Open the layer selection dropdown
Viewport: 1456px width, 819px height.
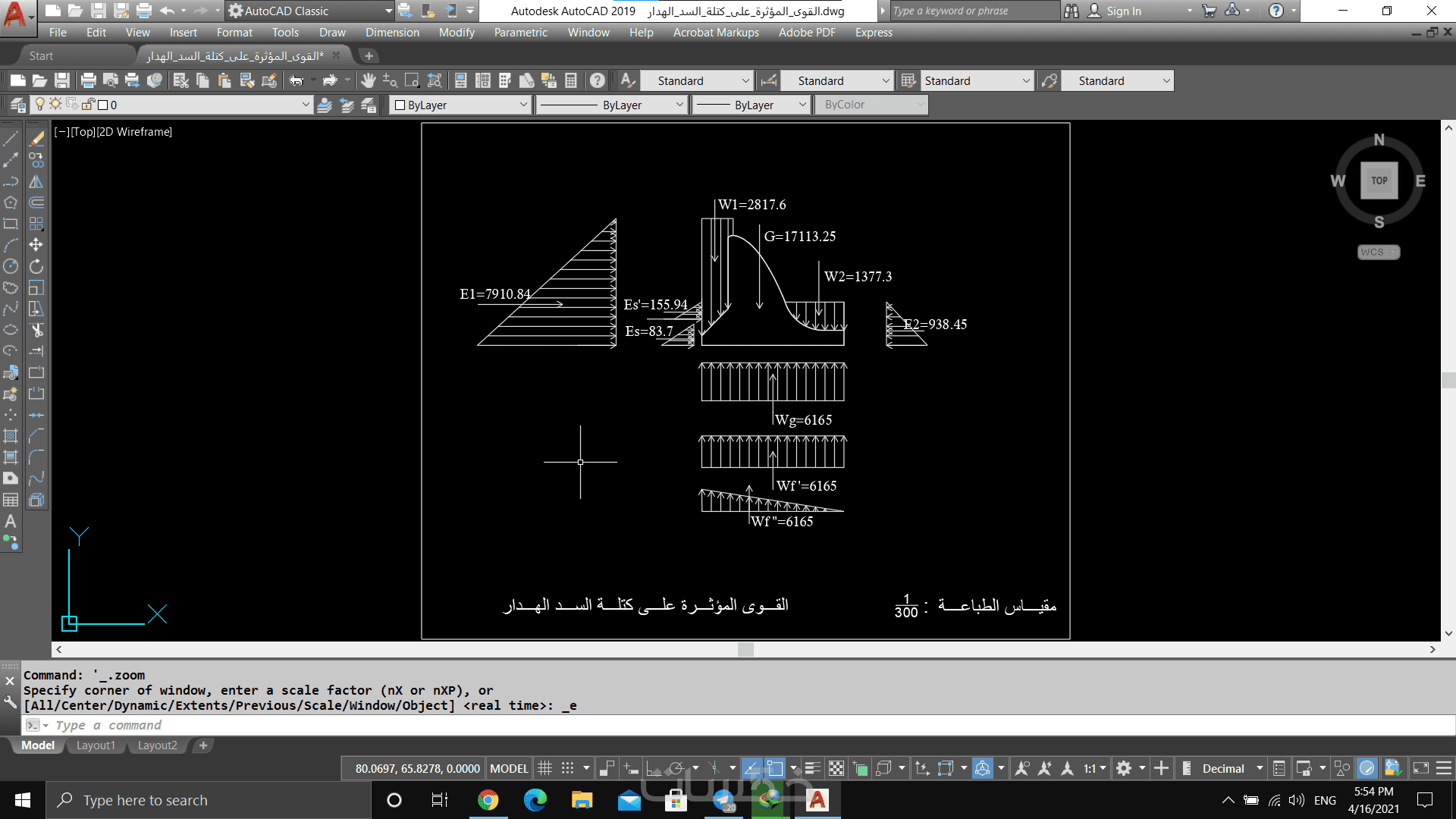pyautogui.click(x=306, y=105)
